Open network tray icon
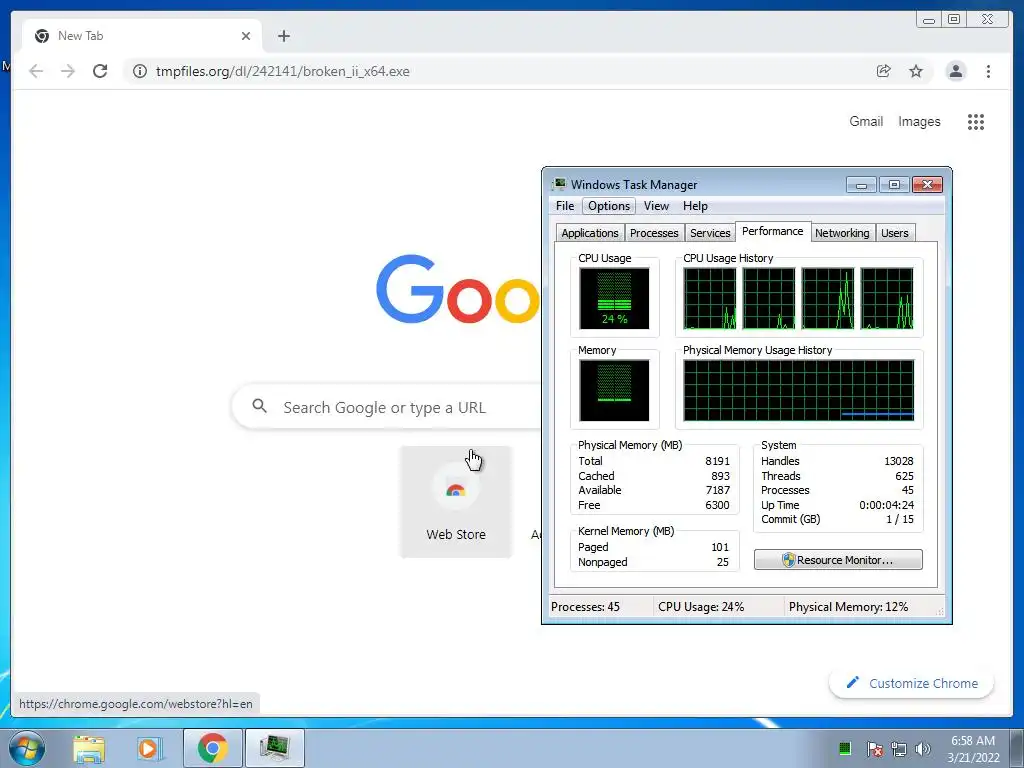This screenshot has width=1024, height=768. (899, 749)
